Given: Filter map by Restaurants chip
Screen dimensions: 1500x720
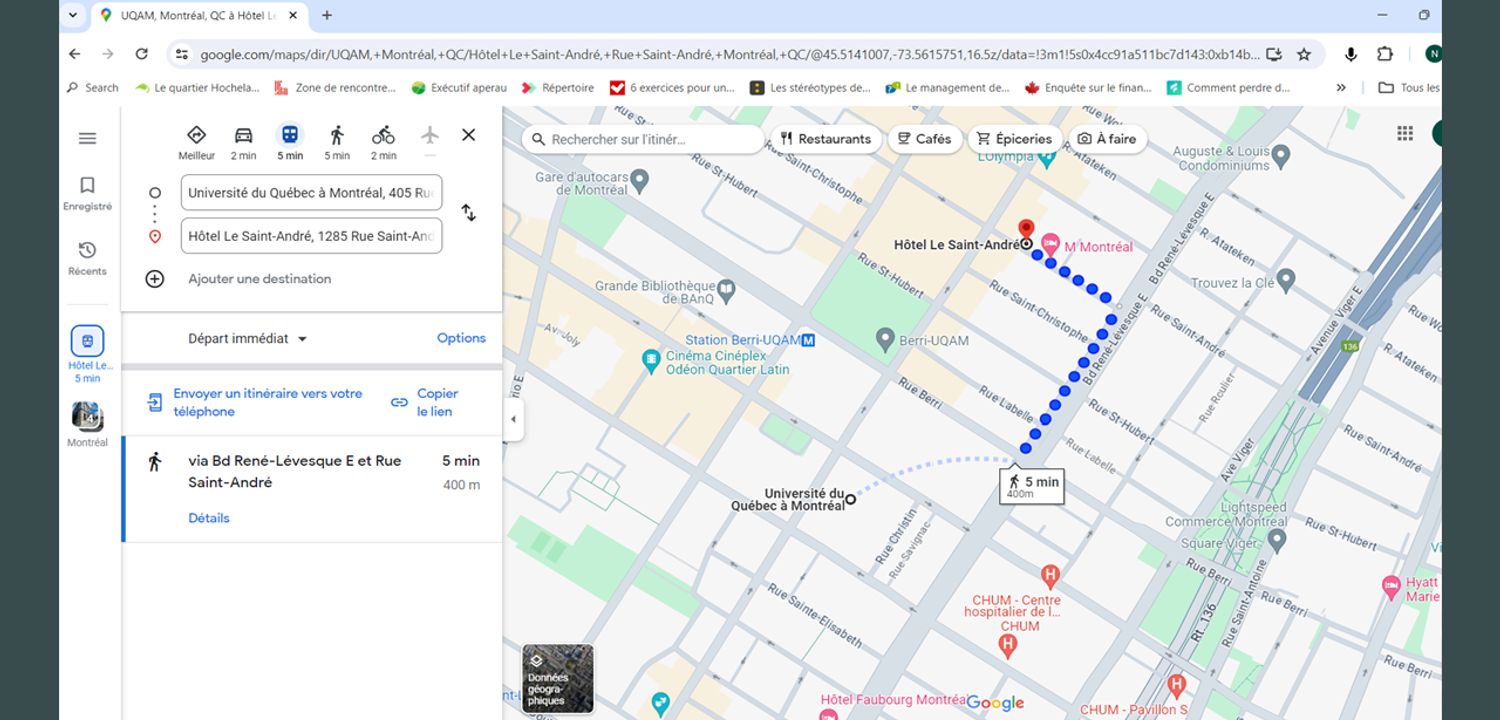Looking at the screenshot, I should pos(826,139).
